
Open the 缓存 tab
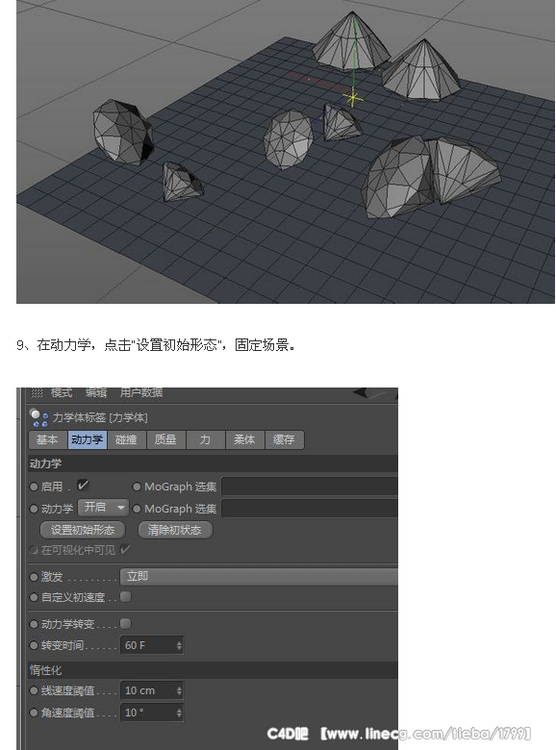pos(284,440)
